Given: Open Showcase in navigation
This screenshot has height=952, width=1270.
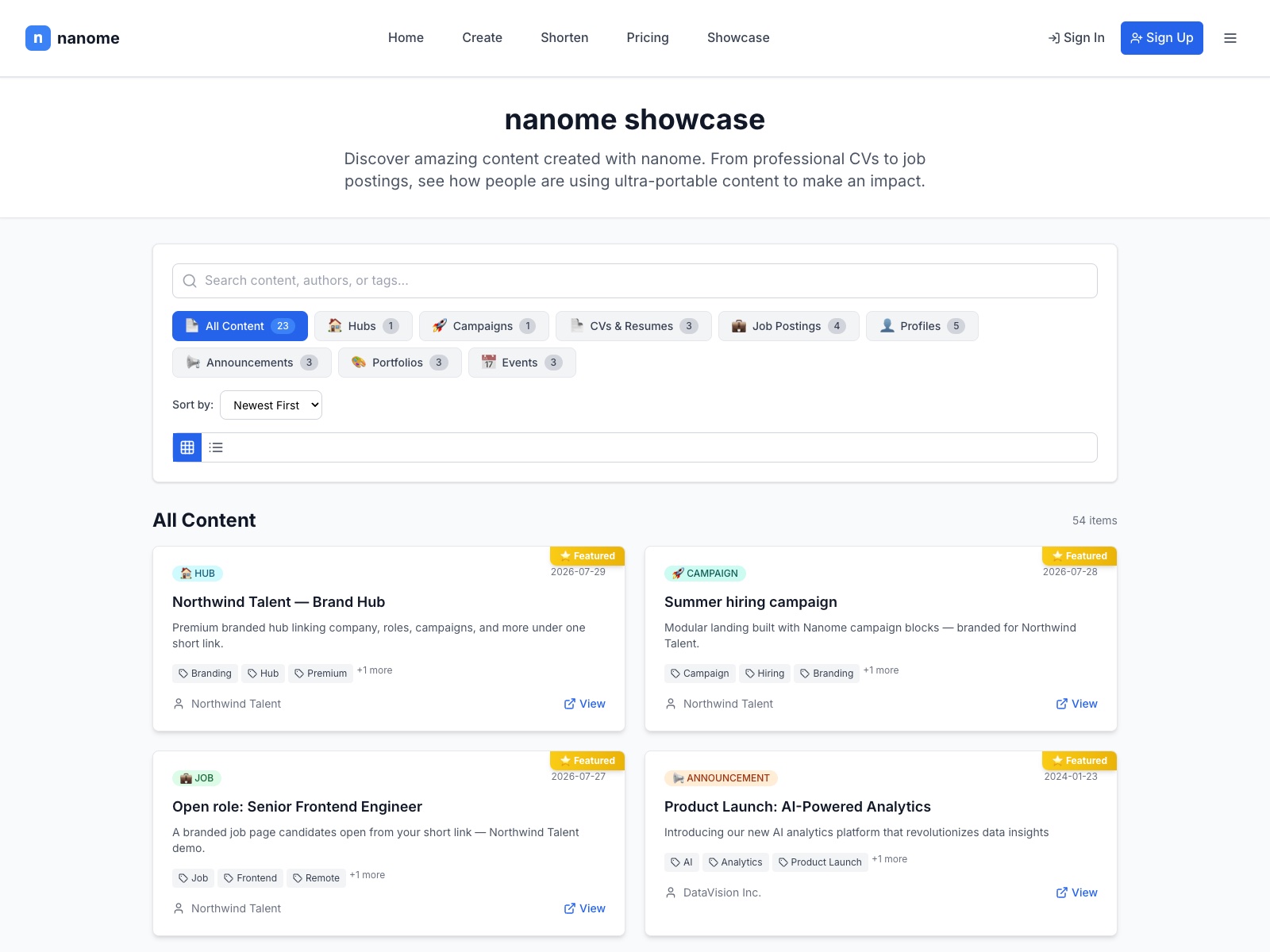Looking at the screenshot, I should click(x=738, y=38).
